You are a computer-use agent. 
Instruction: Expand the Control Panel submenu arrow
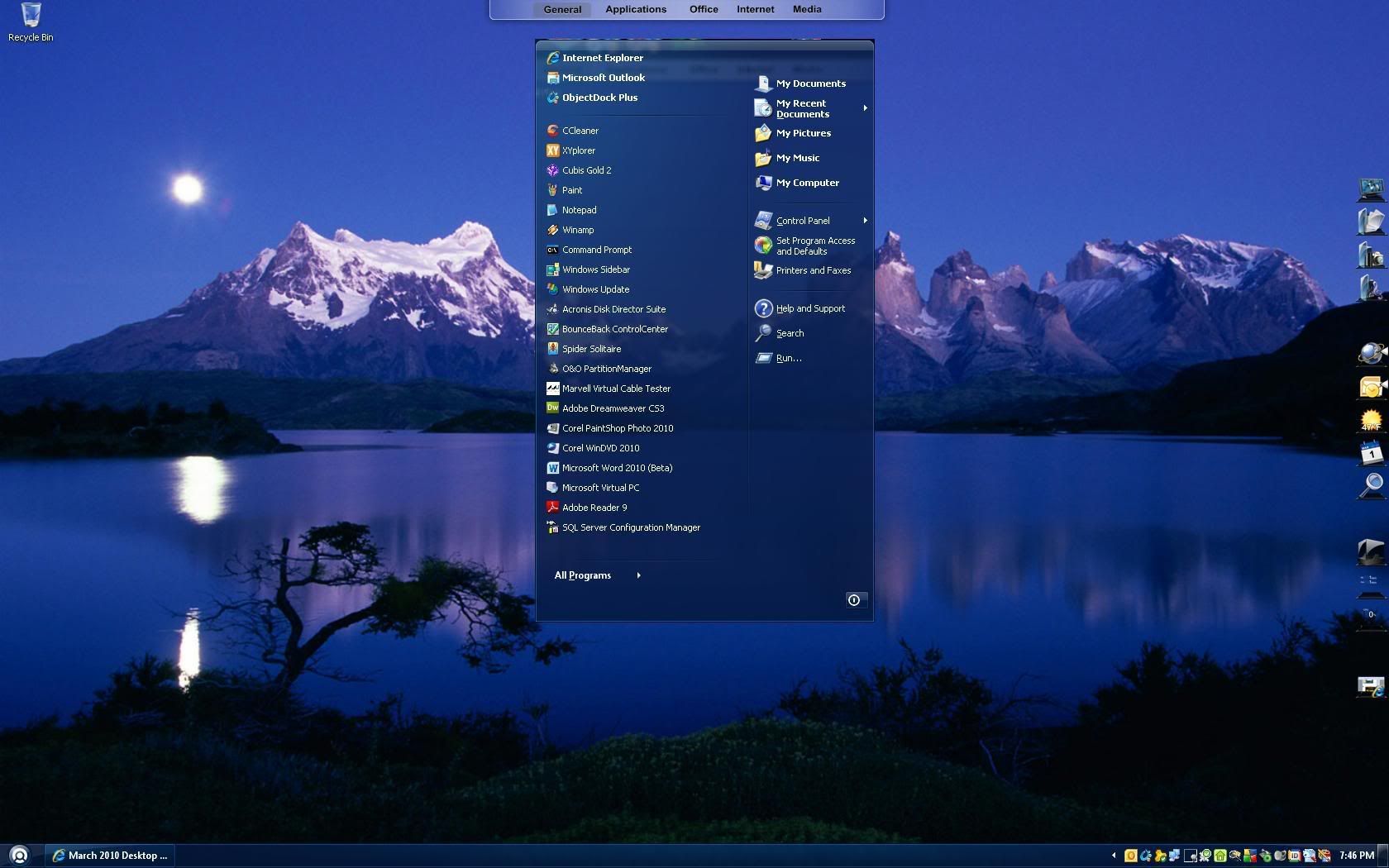click(865, 221)
